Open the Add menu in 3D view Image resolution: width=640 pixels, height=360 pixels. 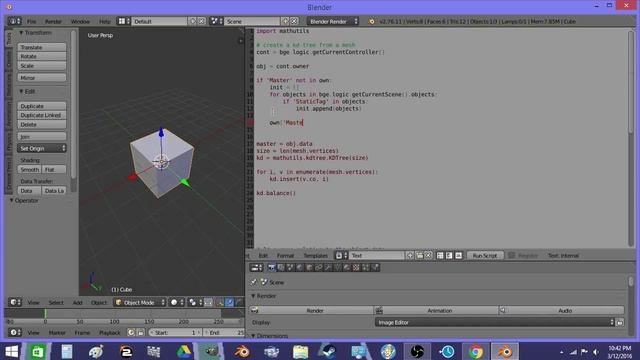(x=78, y=302)
